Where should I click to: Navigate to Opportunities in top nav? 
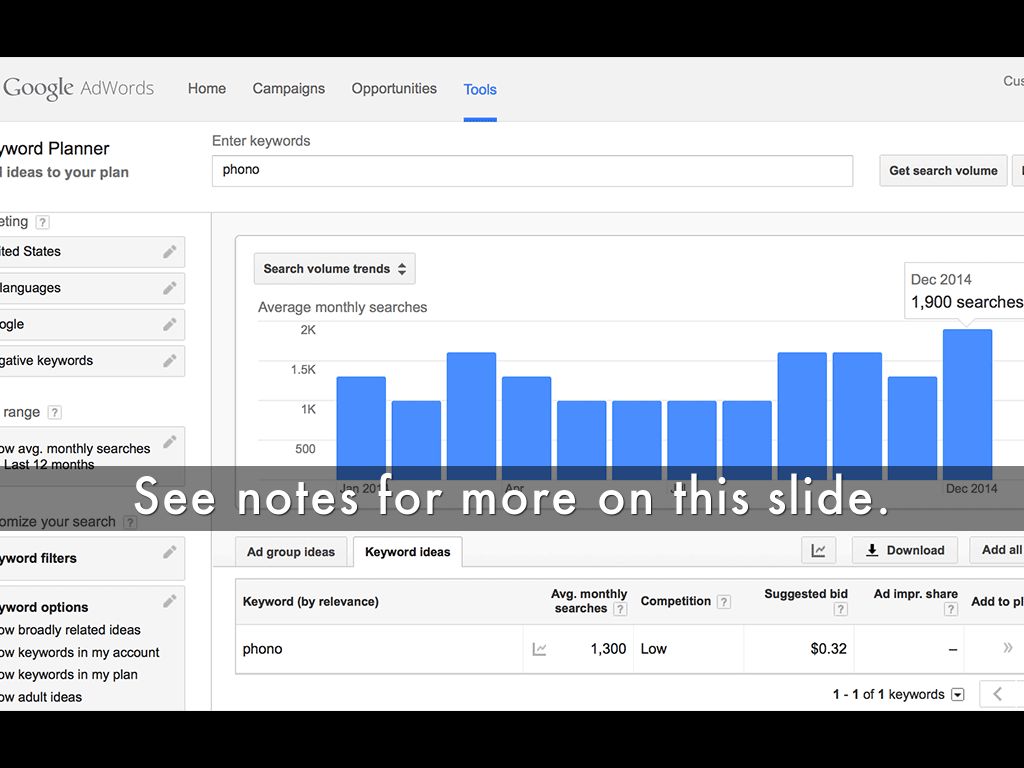pos(394,89)
